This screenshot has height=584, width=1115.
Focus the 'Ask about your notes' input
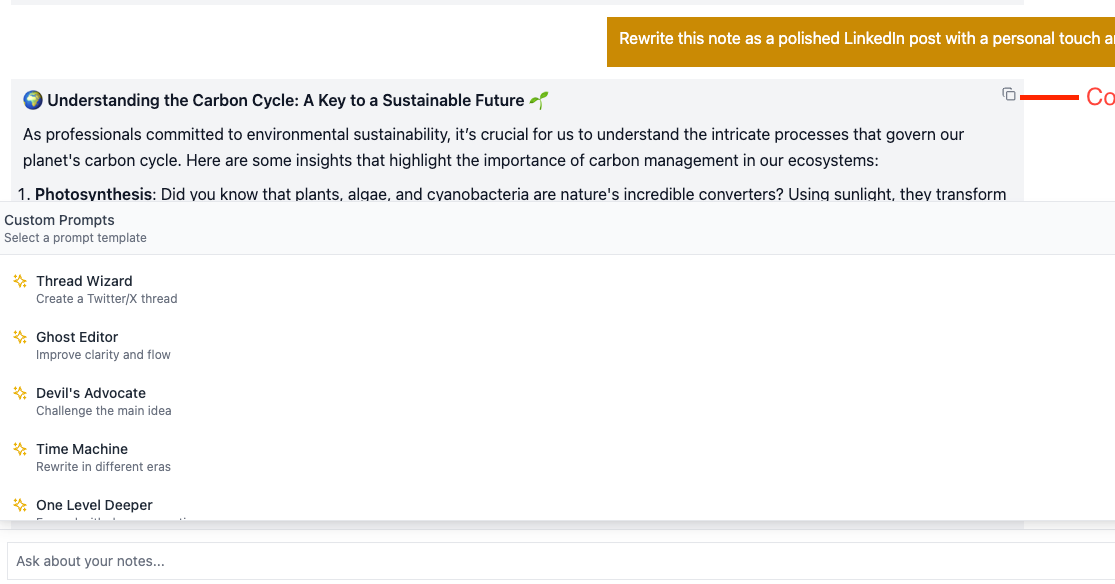click(561, 561)
